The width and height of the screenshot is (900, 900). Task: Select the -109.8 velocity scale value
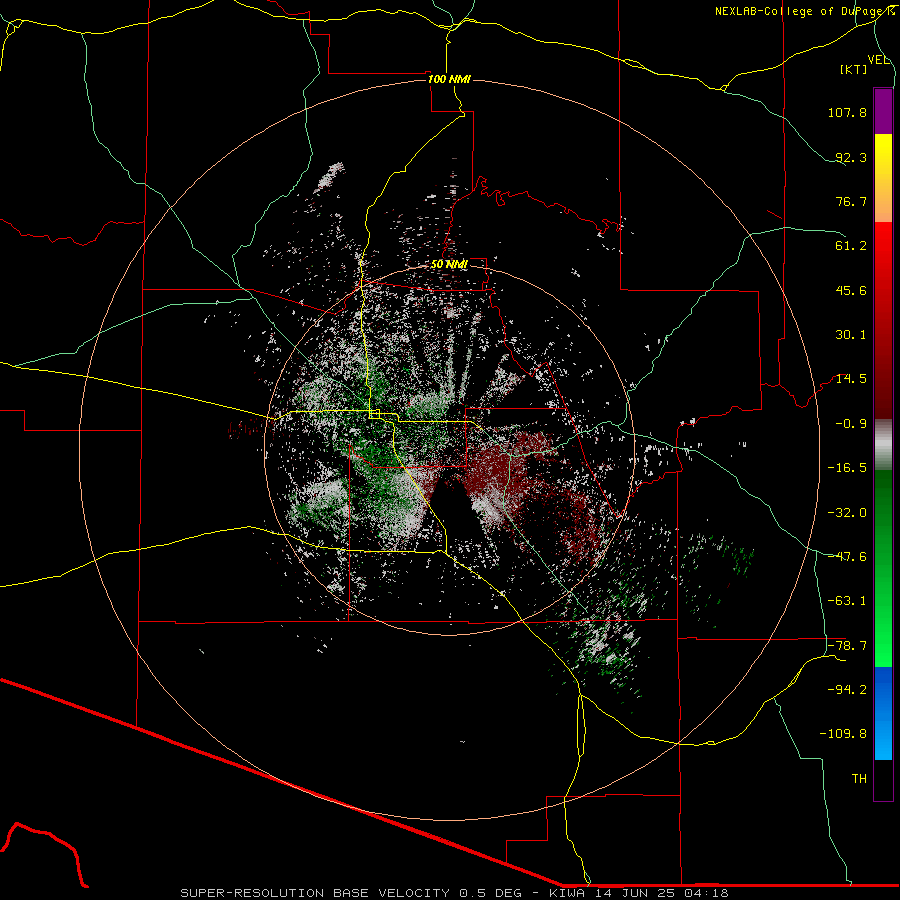pos(843,734)
